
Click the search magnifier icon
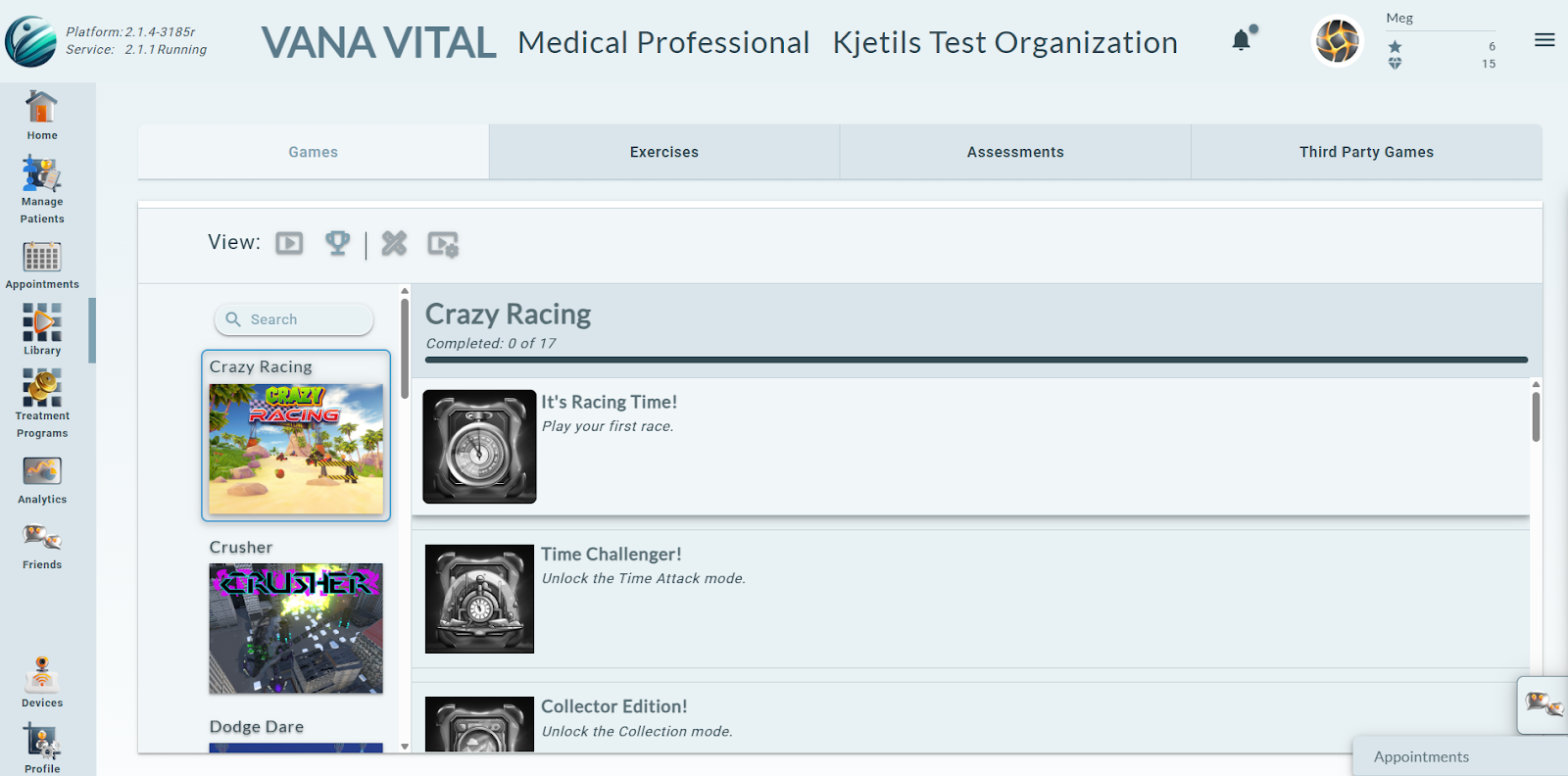tap(233, 319)
